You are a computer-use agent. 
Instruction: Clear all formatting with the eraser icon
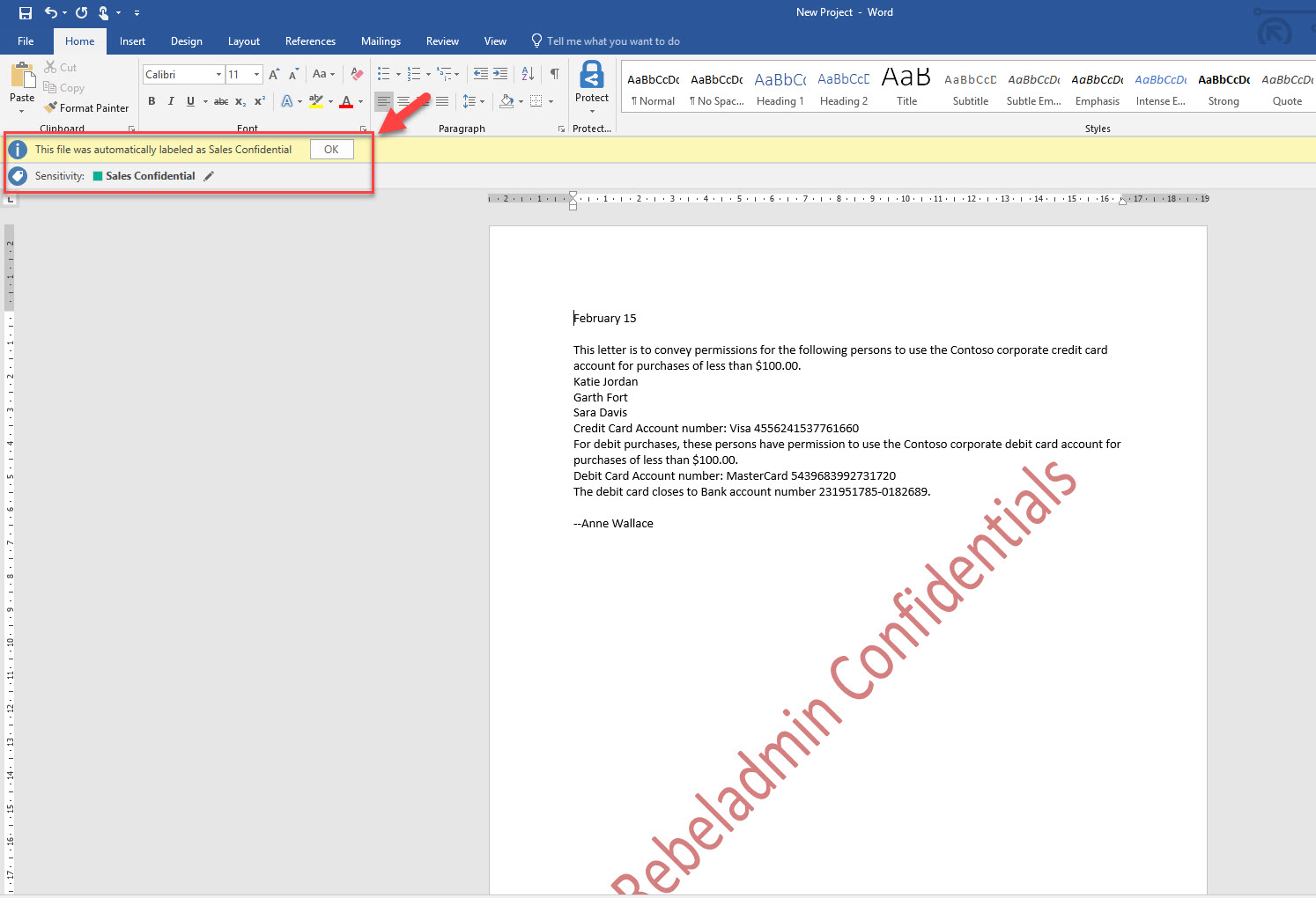pos(356,74)
